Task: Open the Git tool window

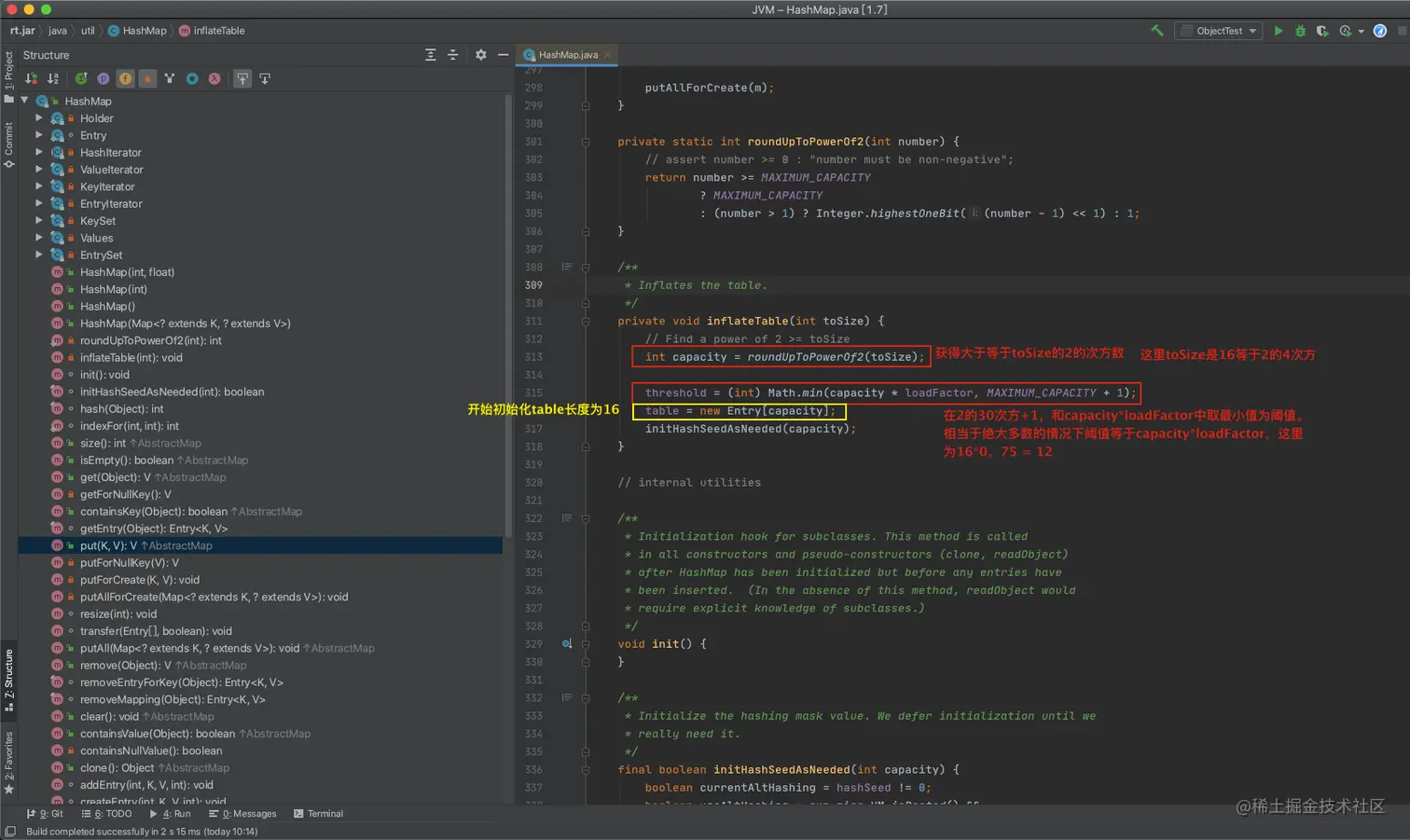Action: coord(45,814)
